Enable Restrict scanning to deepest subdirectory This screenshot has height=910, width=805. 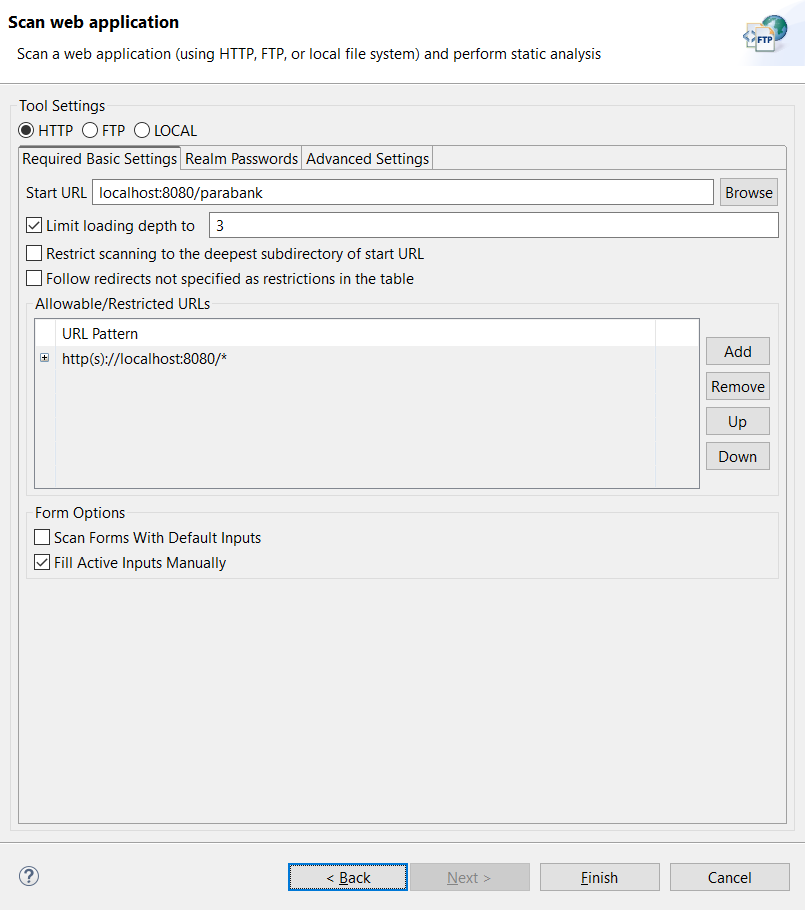tap(34, 253)
